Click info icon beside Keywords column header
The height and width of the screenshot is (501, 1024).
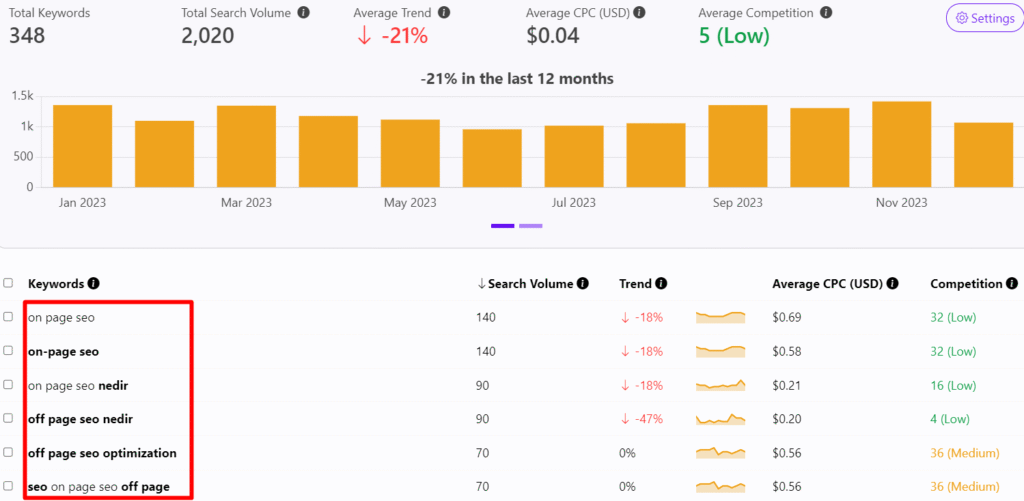coord(94,284)
